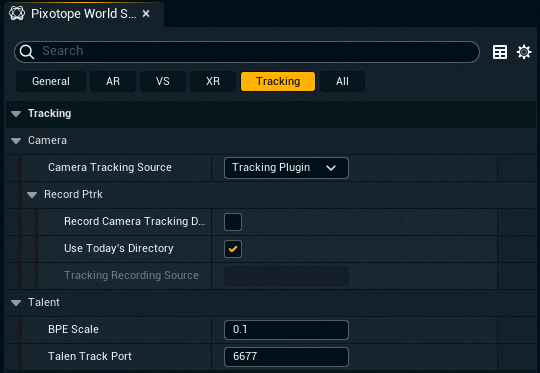The height and width of the screenshot is (373, 540).
Task: Collapse the Camera category arrow
Action: (16, 141)
